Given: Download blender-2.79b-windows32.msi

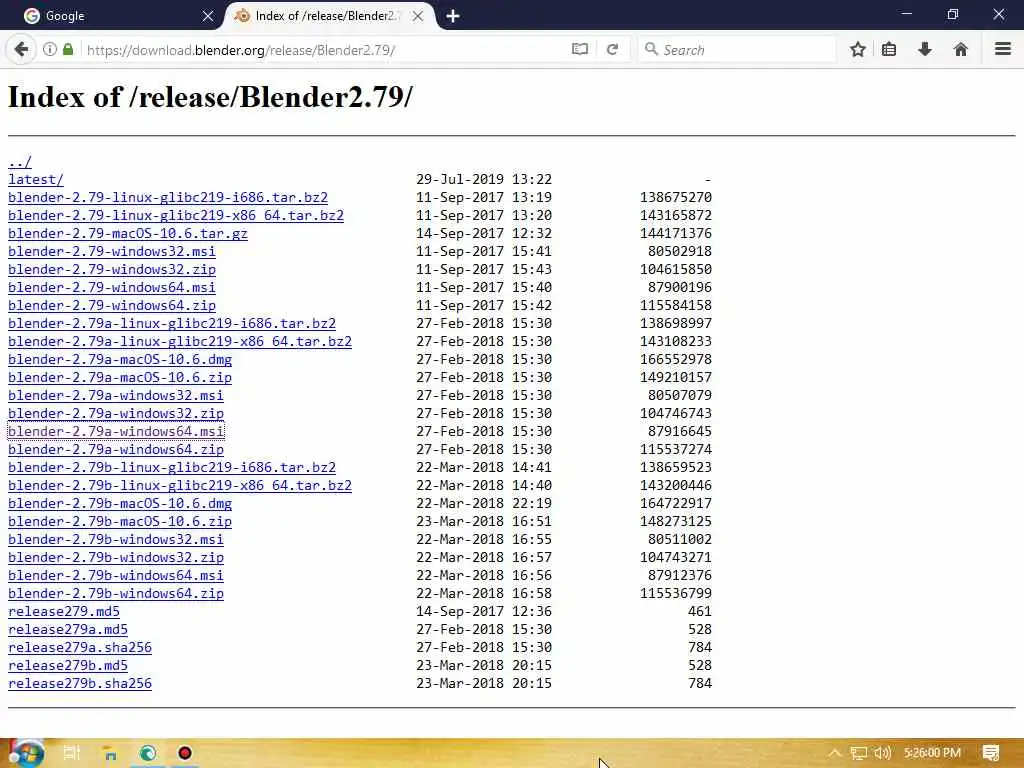Looking at the screenshot, I should tap(116, 539).
